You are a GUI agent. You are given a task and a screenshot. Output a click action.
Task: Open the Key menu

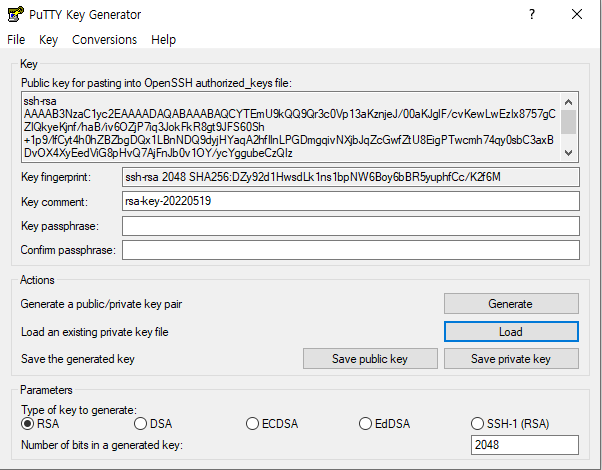[48, 40]
